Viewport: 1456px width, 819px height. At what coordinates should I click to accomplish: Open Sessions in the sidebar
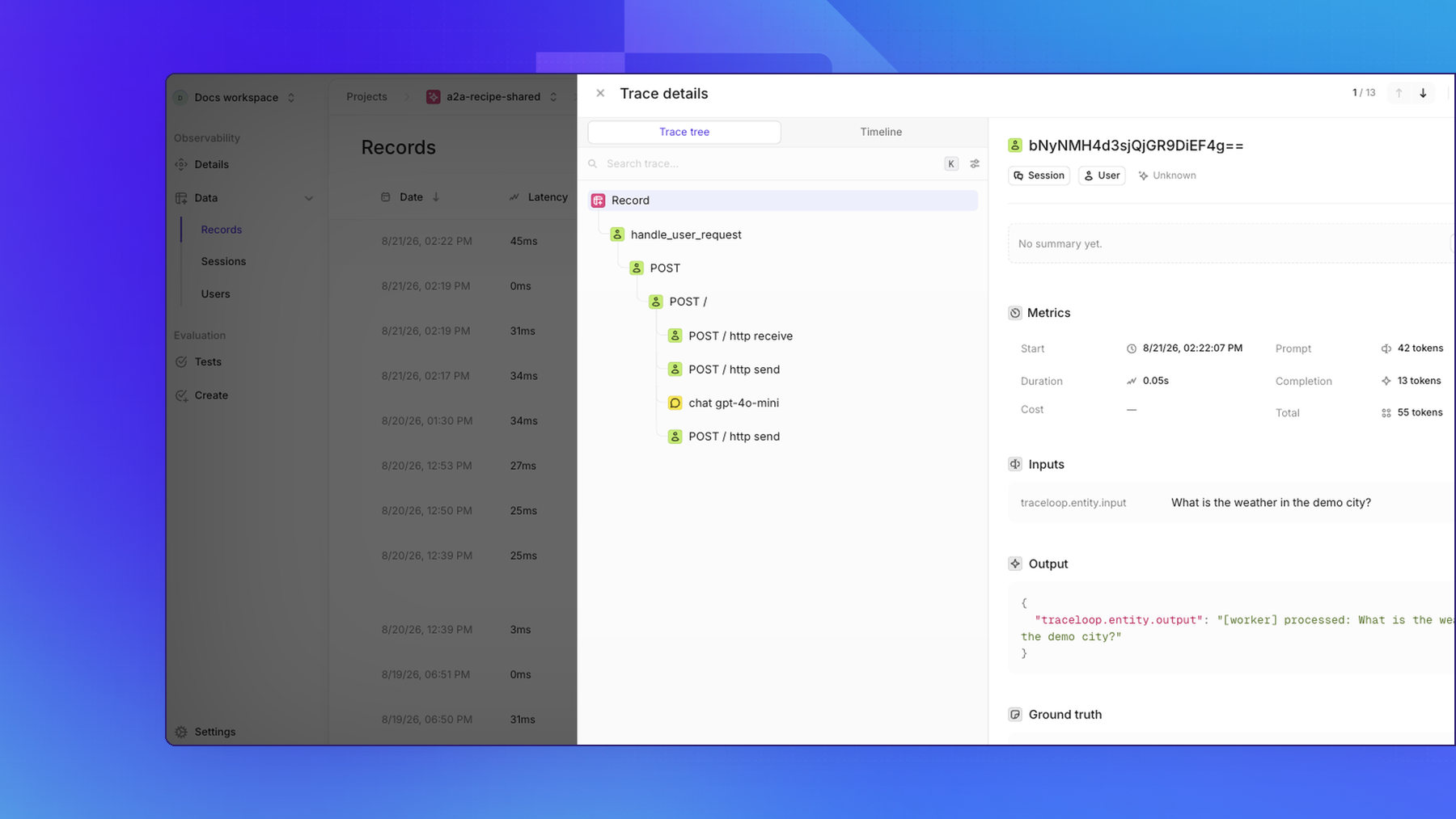click(x=223, y=261)
